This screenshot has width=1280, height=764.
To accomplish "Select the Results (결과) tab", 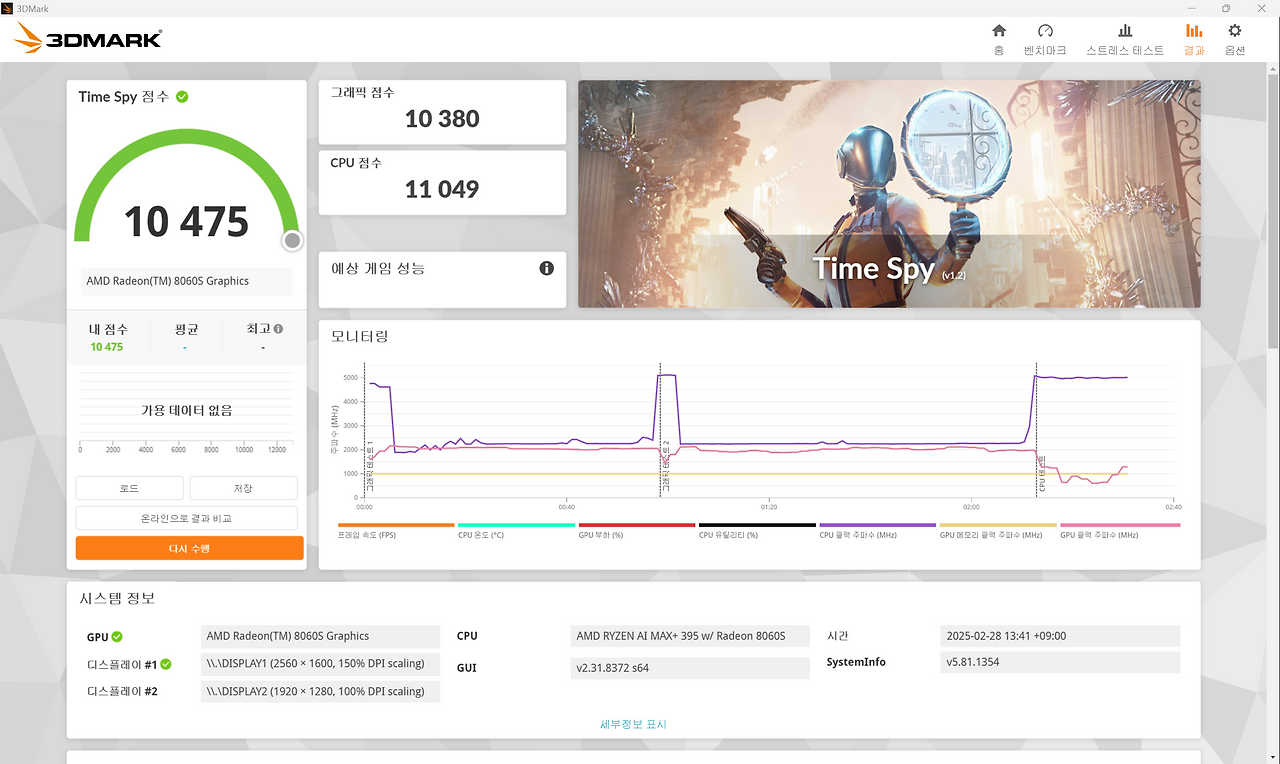I will [1194, 38].
